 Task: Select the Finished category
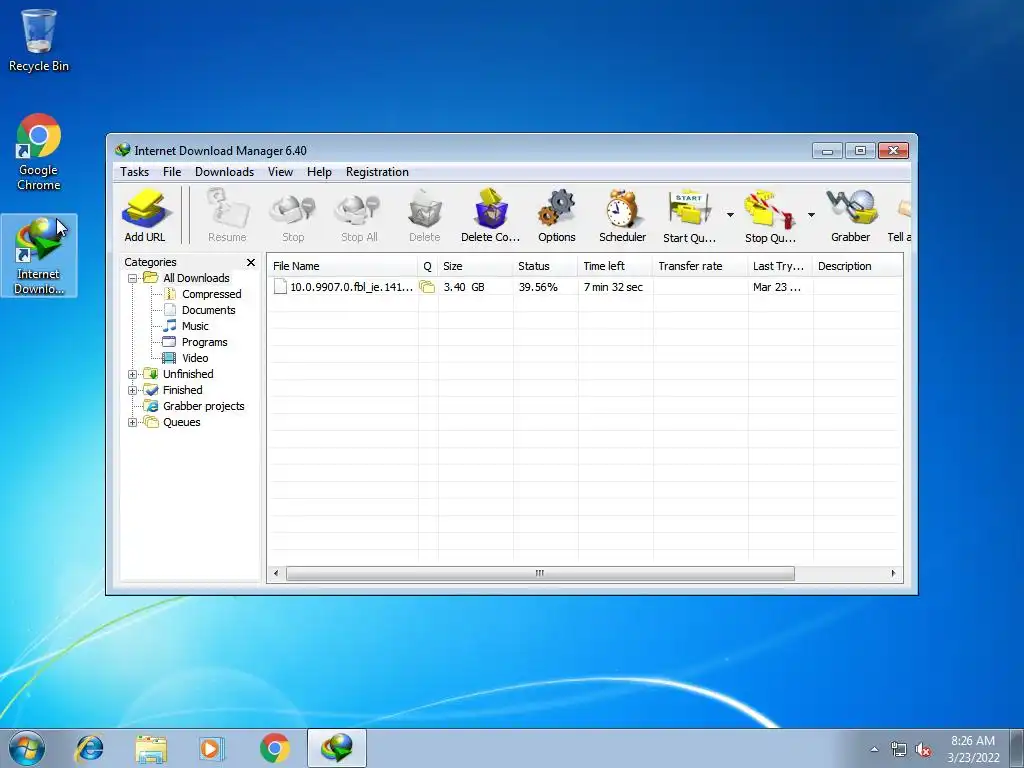click(182, 391)
